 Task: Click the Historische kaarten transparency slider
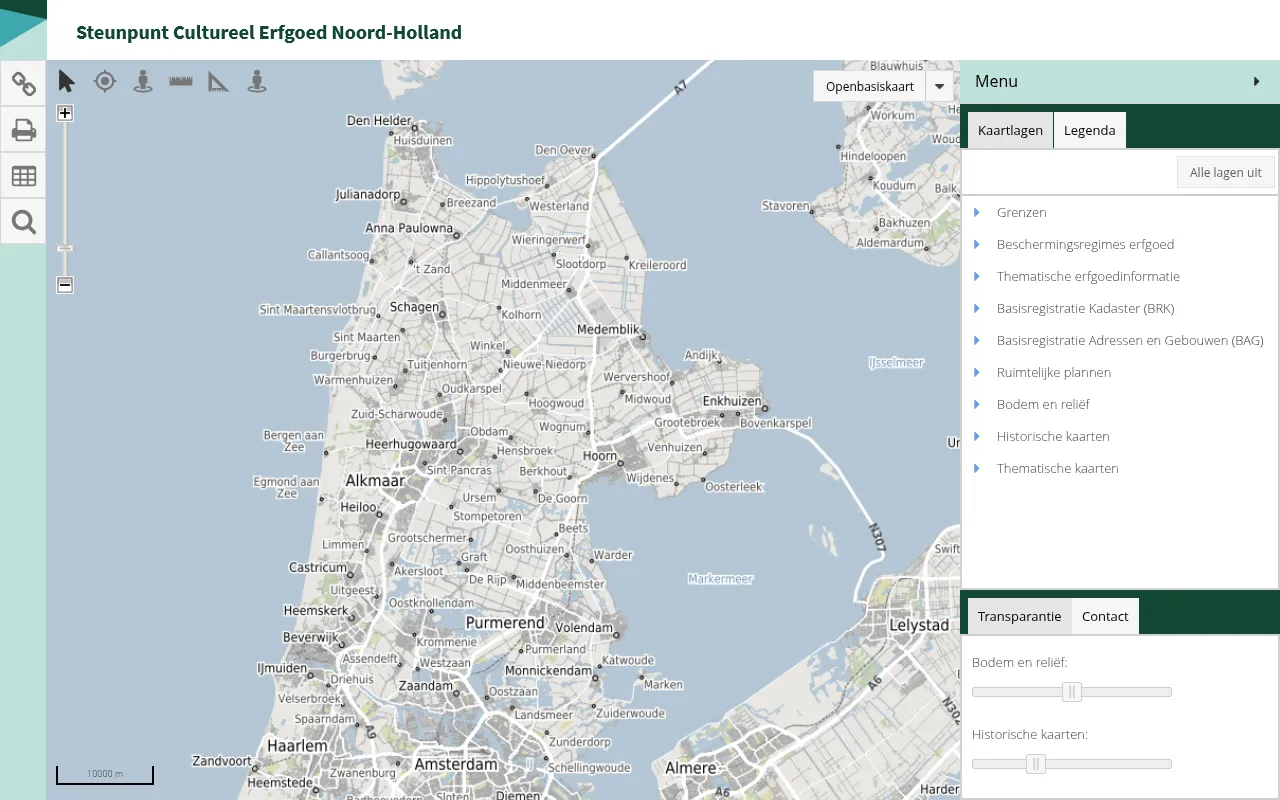[1072, 764]
